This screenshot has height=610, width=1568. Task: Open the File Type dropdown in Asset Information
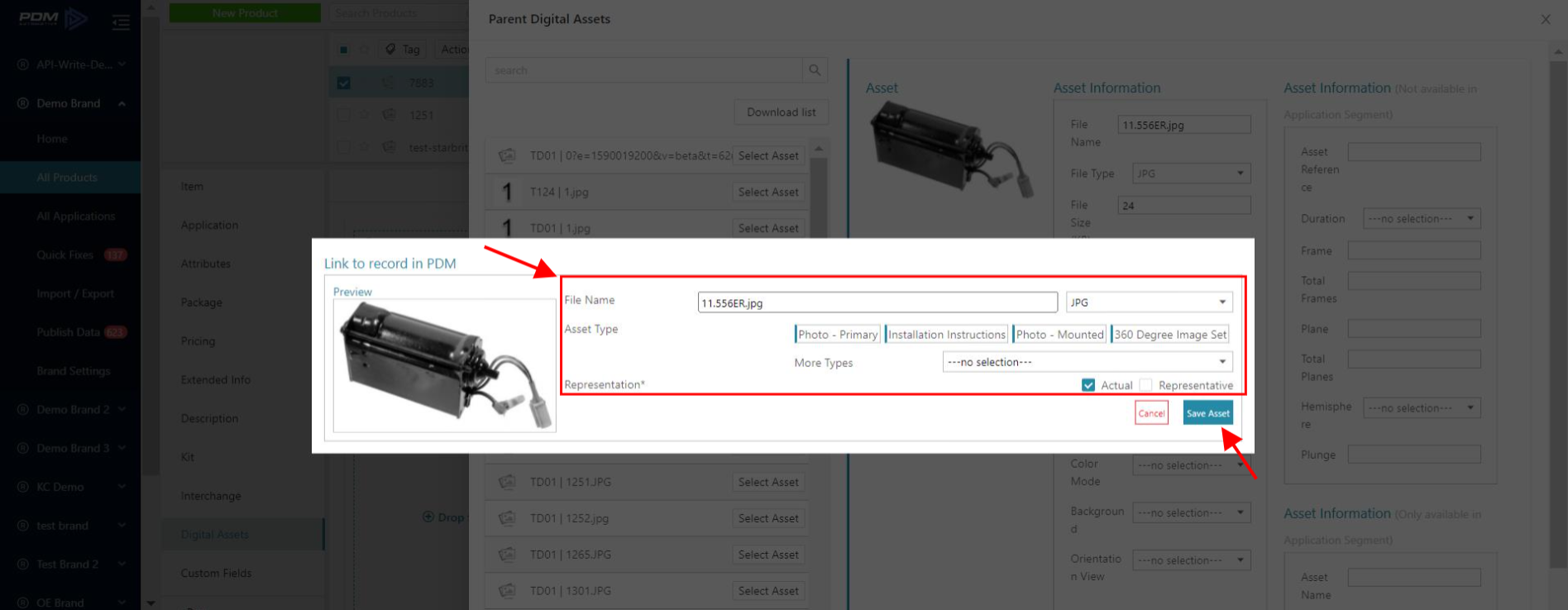click(x=1191, y=174)
